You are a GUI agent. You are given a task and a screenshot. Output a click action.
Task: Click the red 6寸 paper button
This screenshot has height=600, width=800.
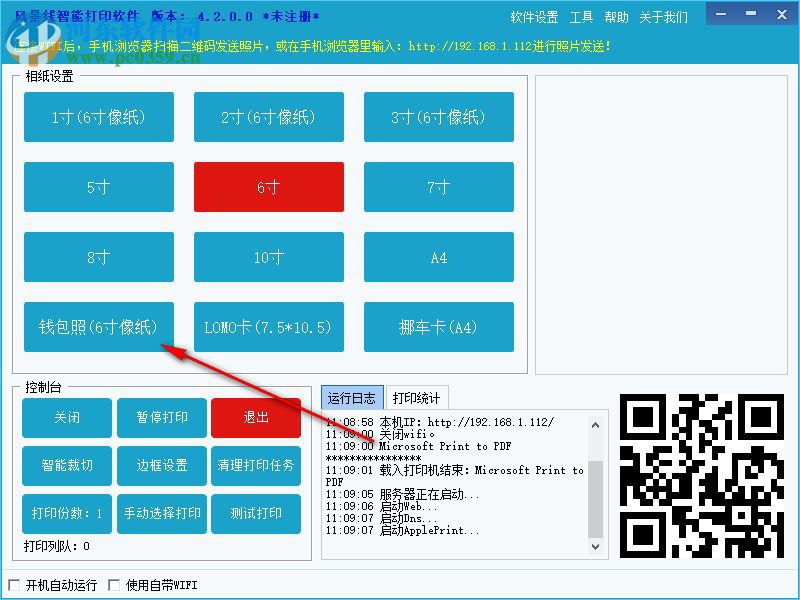(x=268, y=187)
